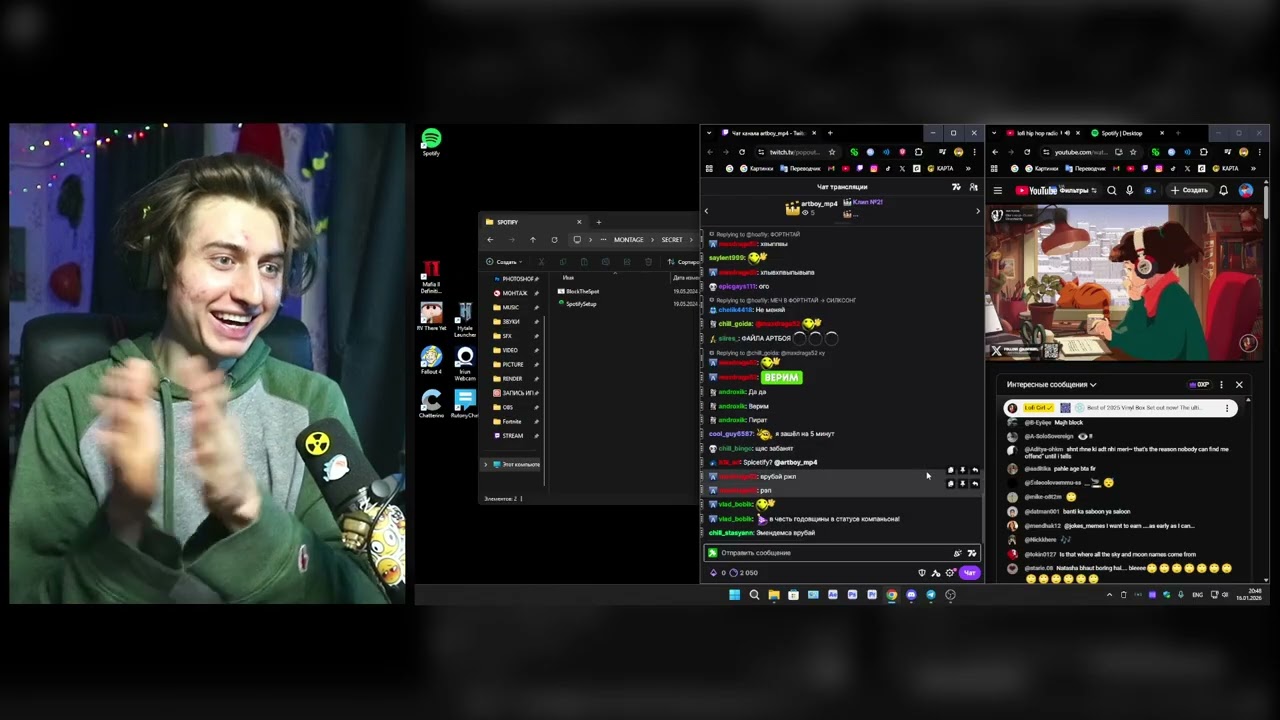Click the YouTube Создать button

[x=1189, y=190]
